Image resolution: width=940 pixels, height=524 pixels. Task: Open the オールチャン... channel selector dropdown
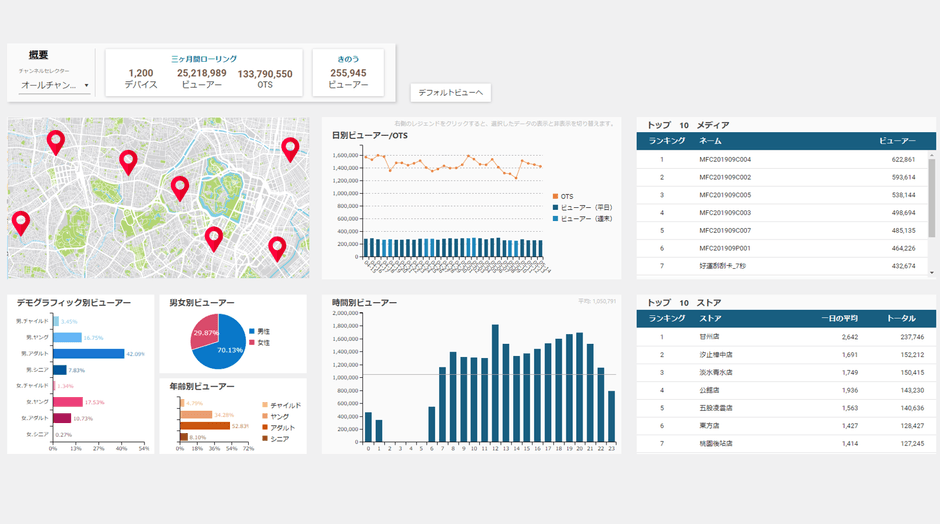coord(55,85)
